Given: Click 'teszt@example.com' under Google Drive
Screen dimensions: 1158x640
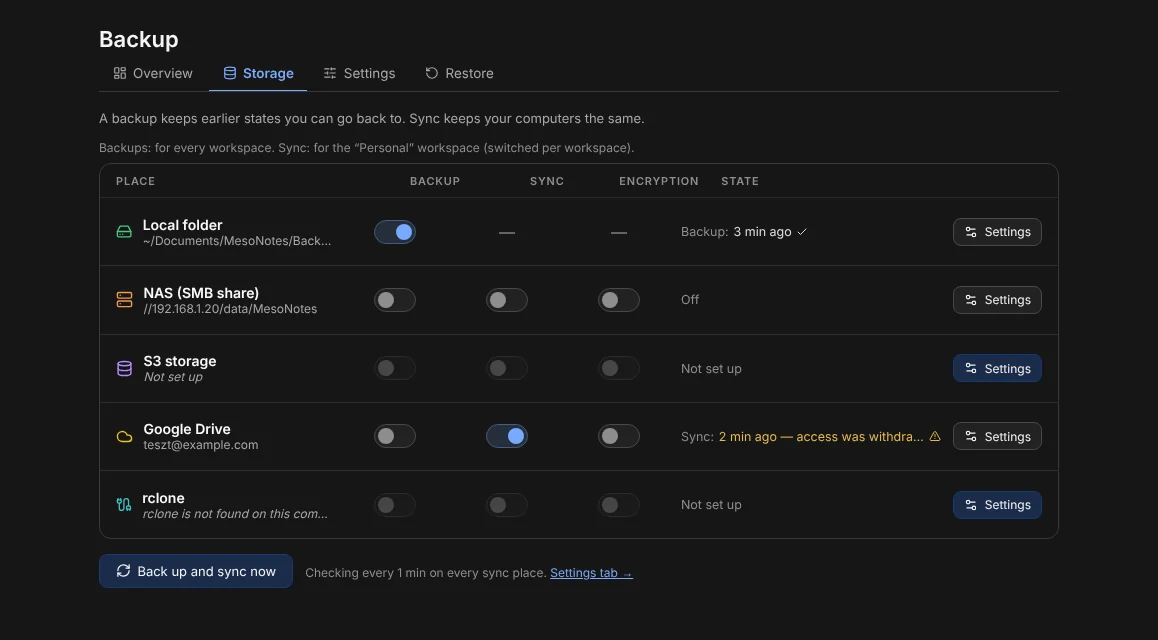Looking at the screenshot, I should [x=201, y=445].
